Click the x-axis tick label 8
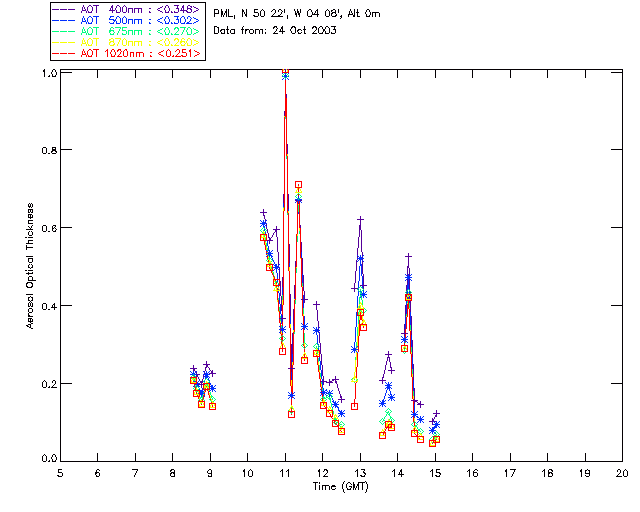 click(x=173, y=473)
